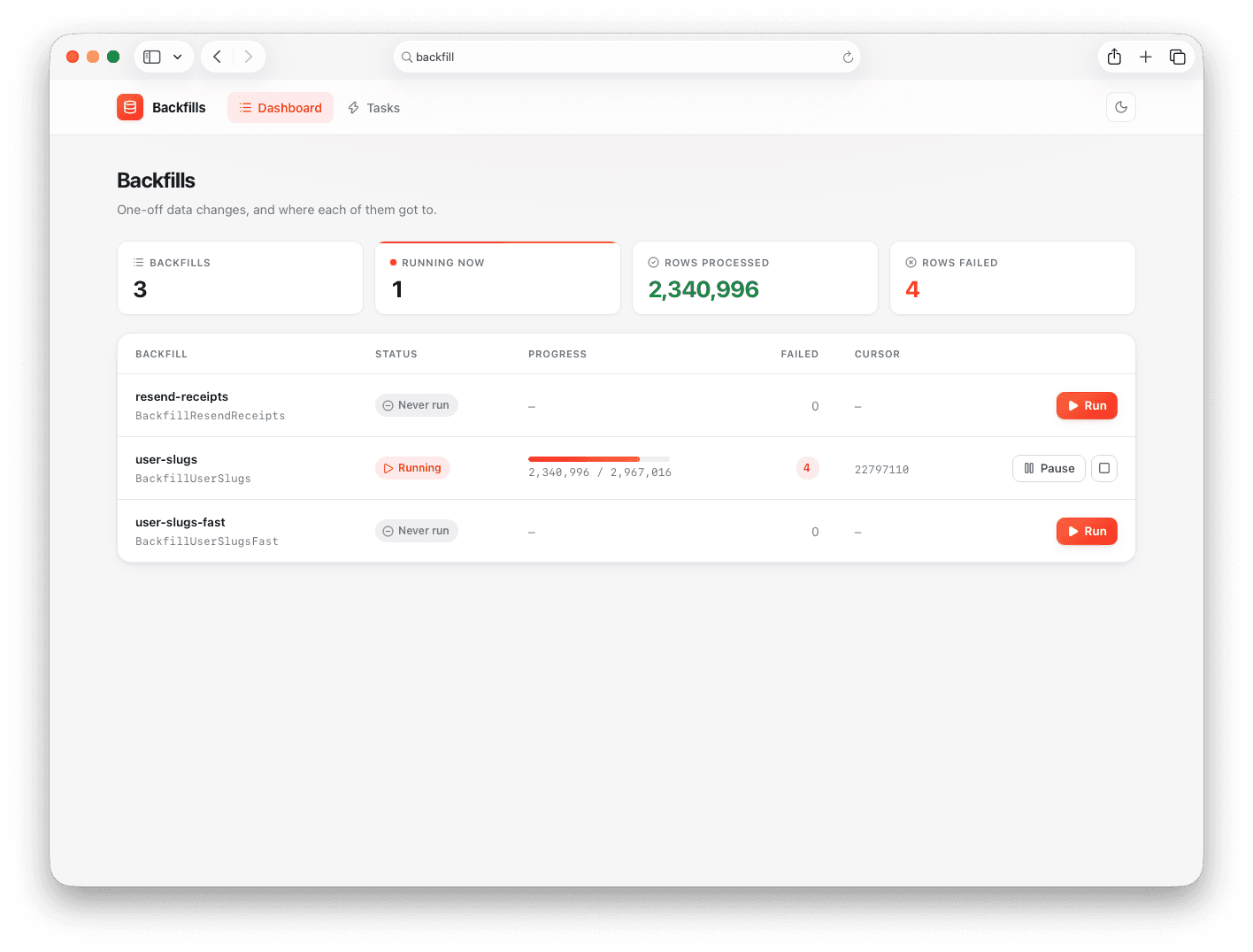The width and height of the screenshot is (1253, 952).
Task: Click the lightning icon on the Tasks tab
Action: (353, 108)
